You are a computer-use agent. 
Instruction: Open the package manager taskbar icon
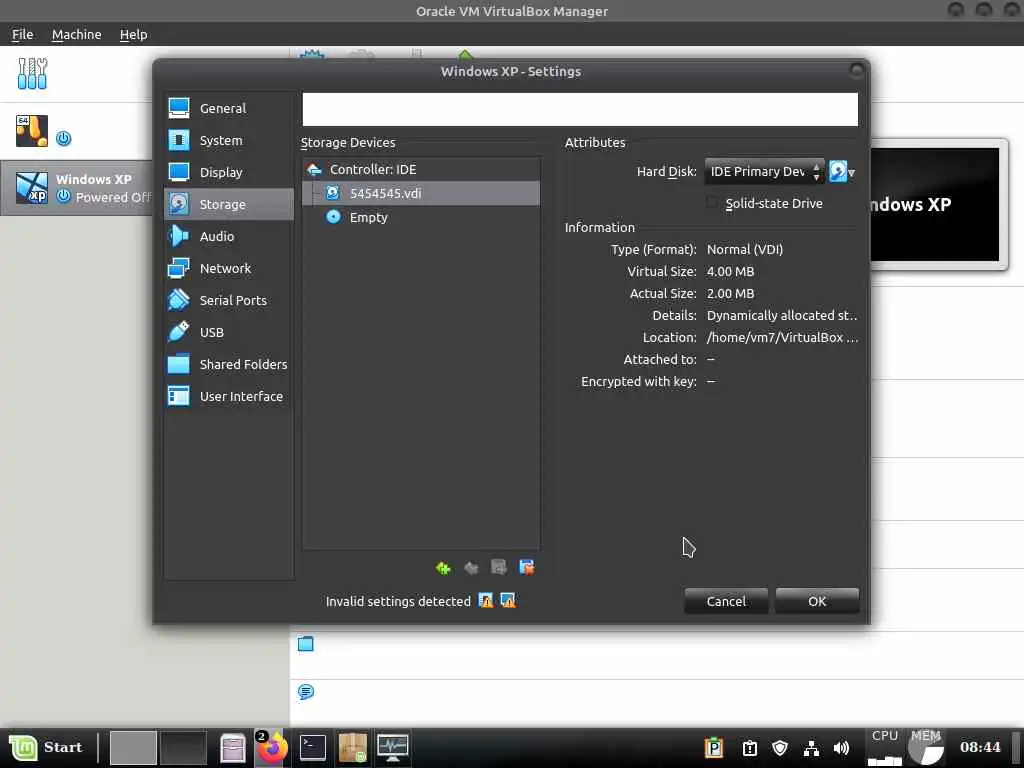353,747
